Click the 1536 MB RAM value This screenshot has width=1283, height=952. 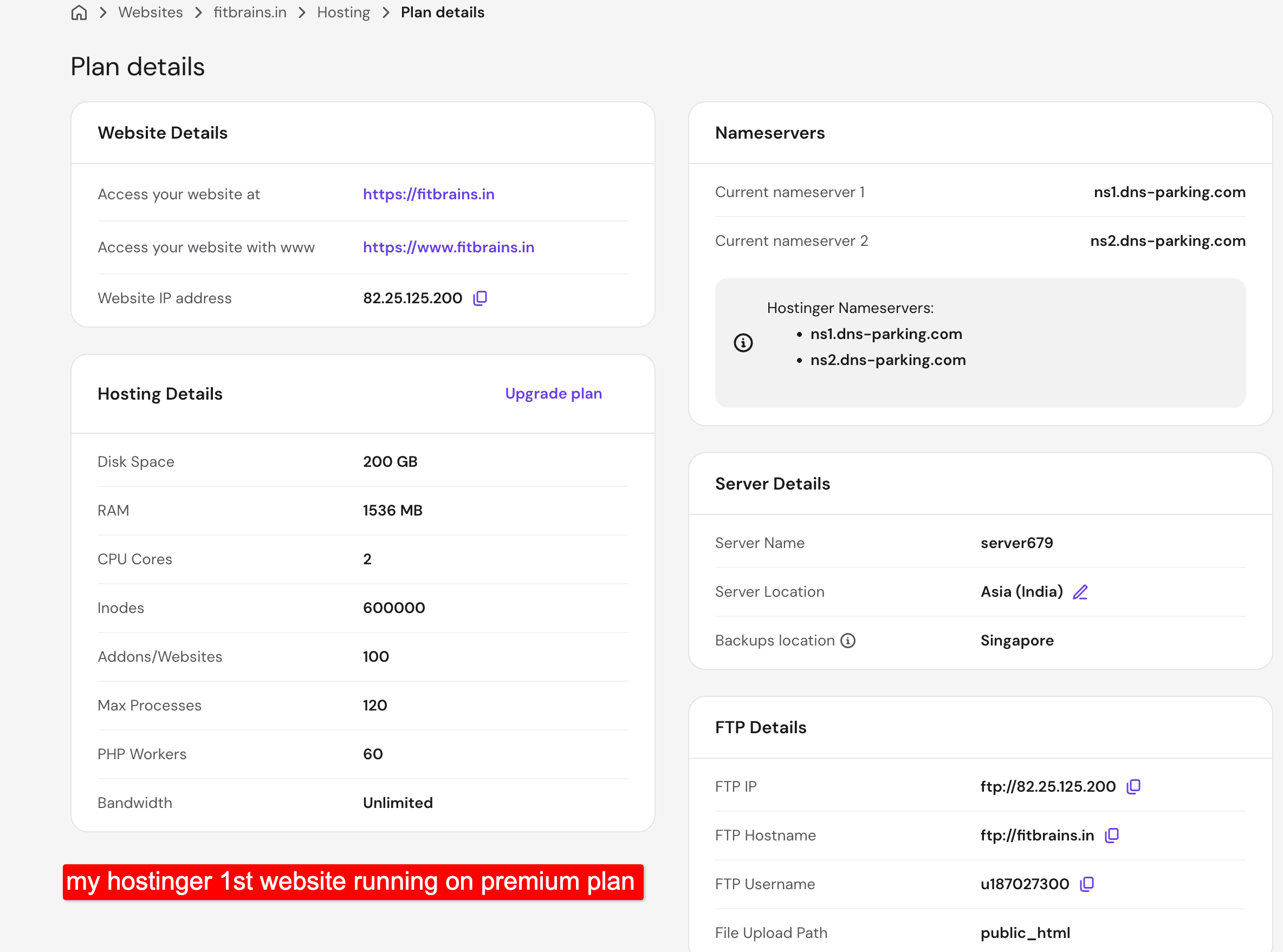click(392, 511)
